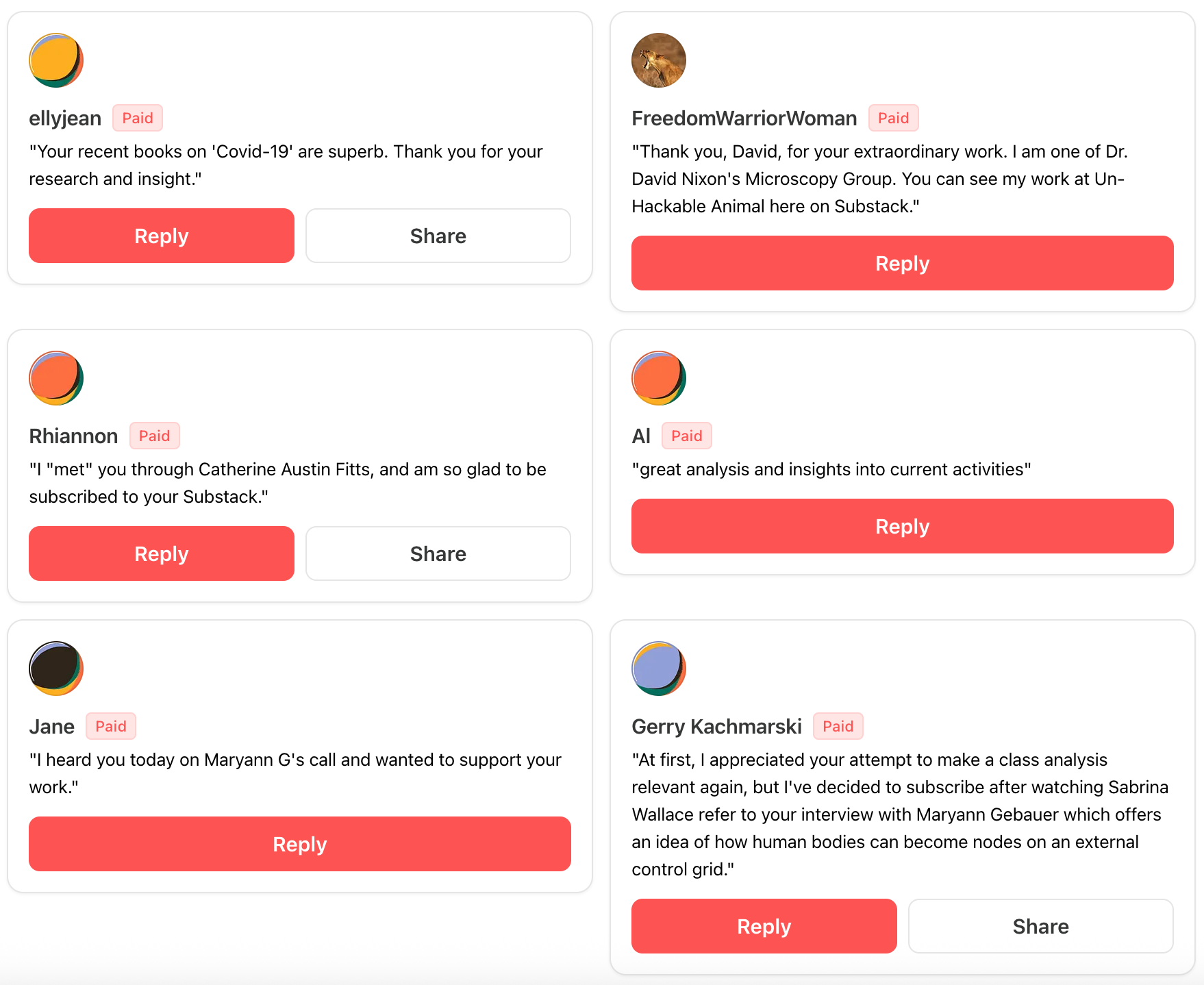Share Rhiannon's Catherine Austin Fitts comment
Image resolution: width=1204 pixels, height=985 pixels.
click(x=438, y=553)
